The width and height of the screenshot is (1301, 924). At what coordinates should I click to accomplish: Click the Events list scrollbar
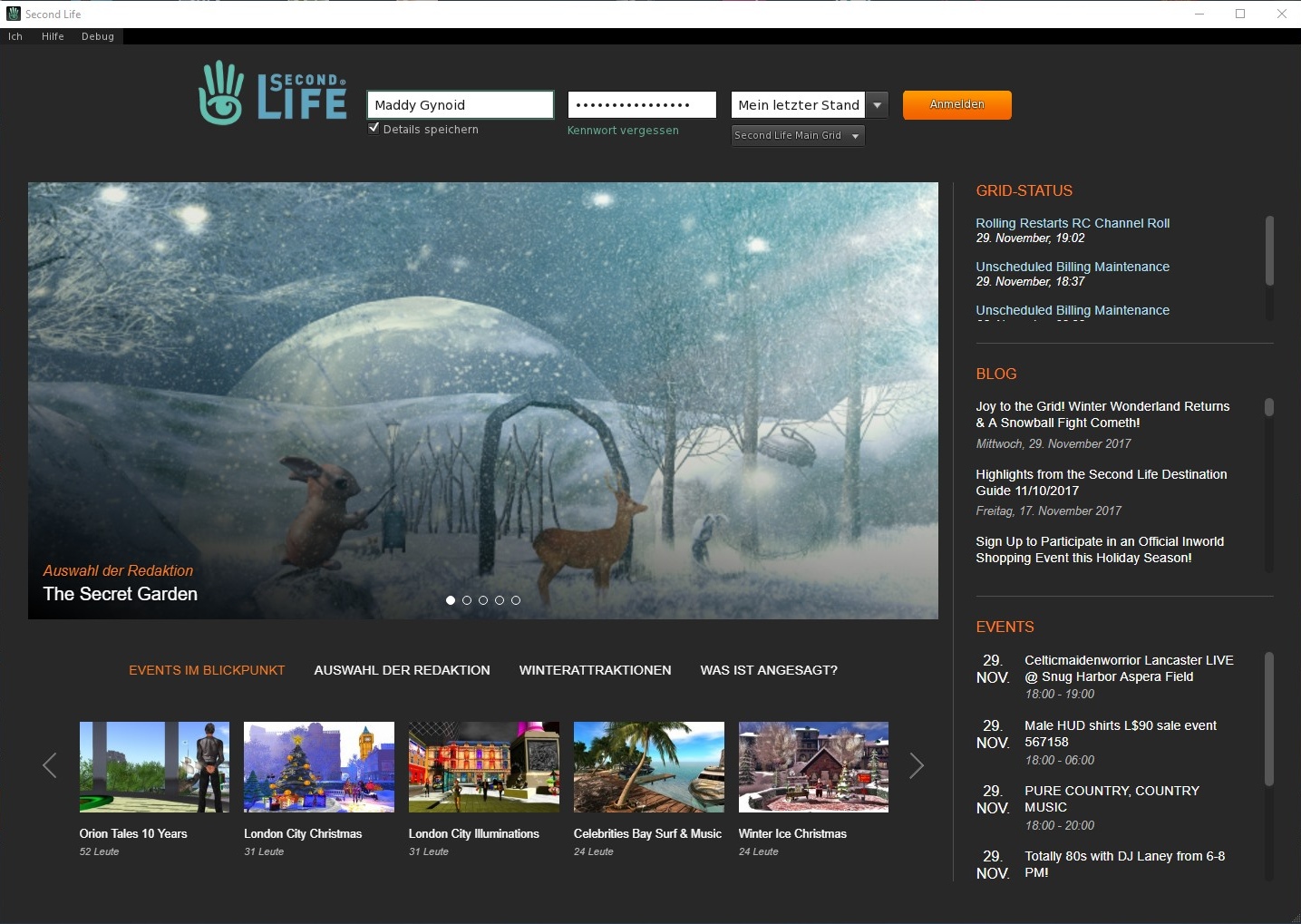coord(1267,718)
